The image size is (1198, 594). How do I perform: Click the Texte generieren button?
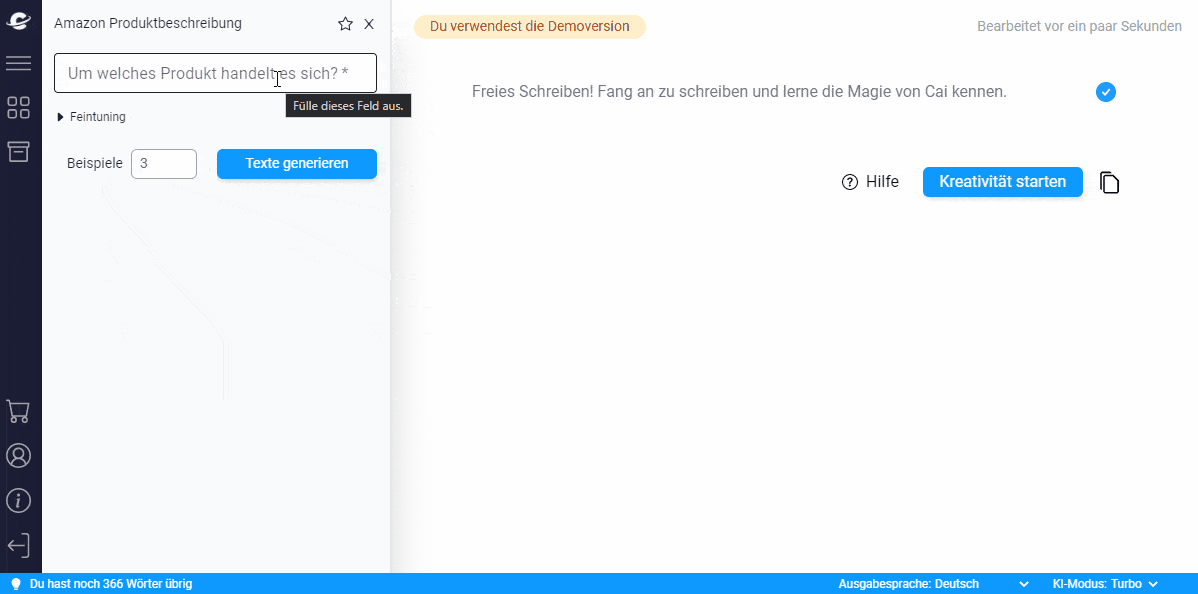pyautogui.click(x=296, y=164)
